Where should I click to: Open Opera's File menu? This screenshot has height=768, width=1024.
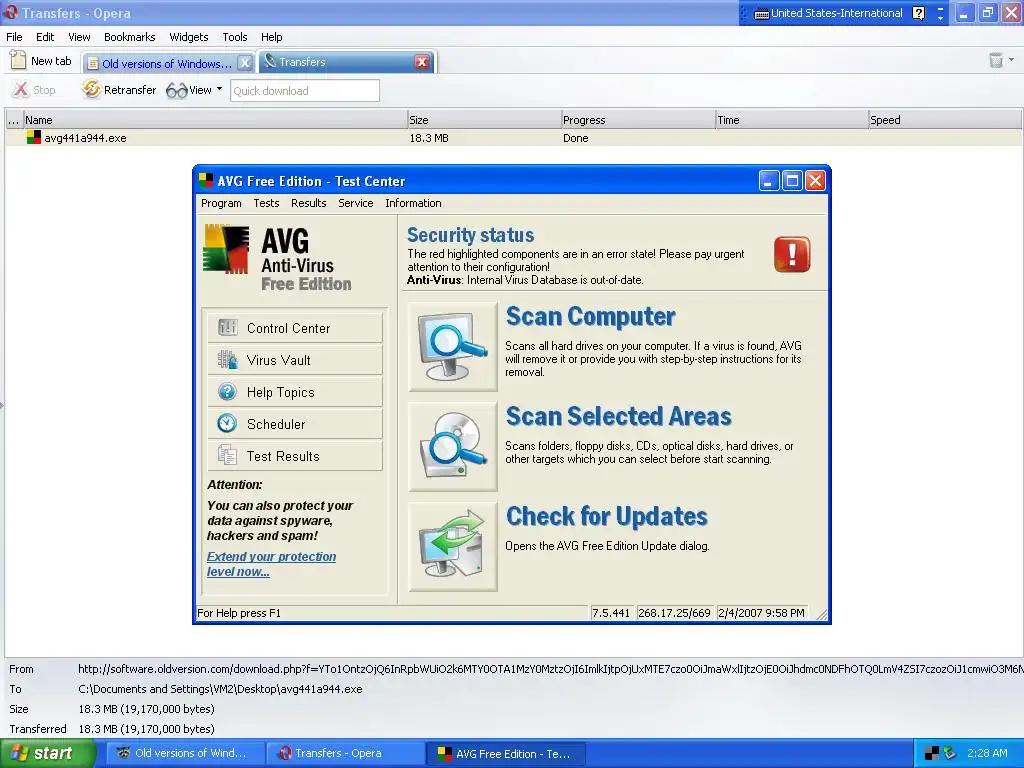coord(14,37)
